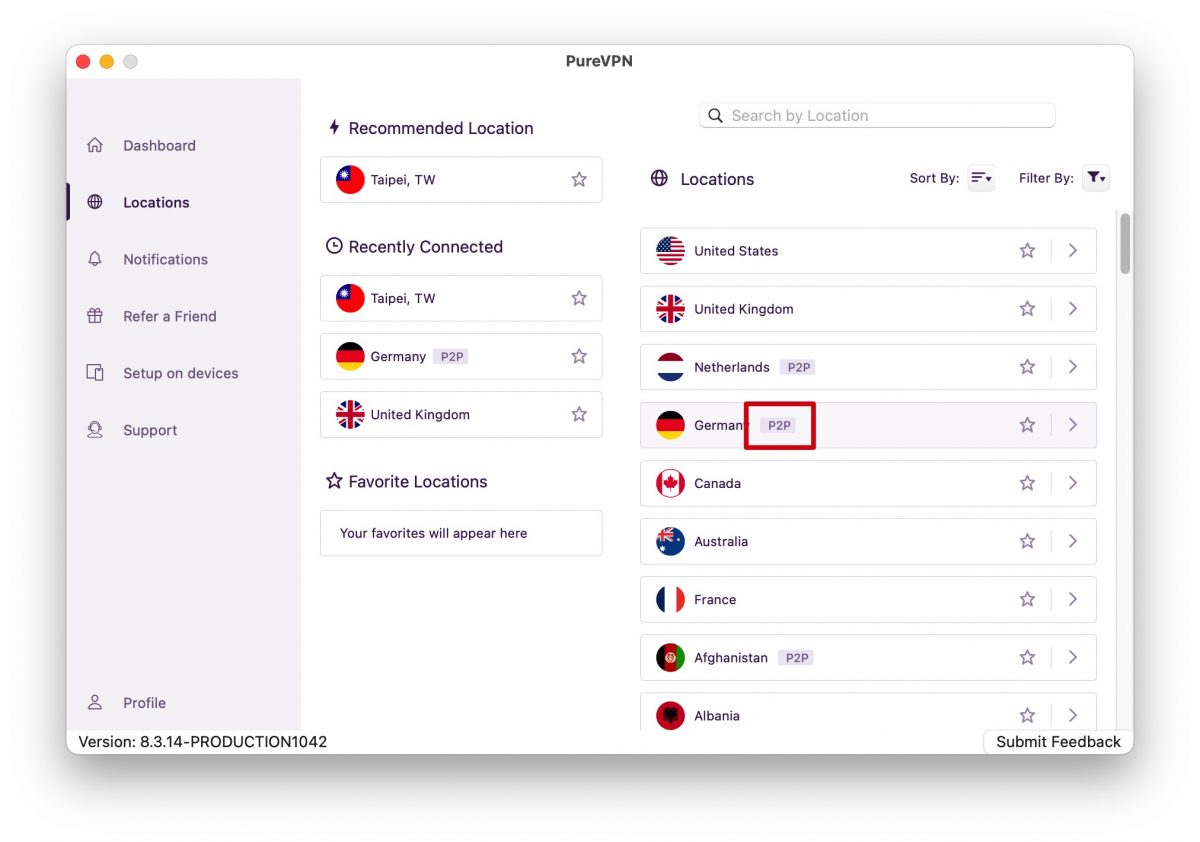Go to Dashboard section
Viewport: 1200px width, 842px height.
point(159,145)
